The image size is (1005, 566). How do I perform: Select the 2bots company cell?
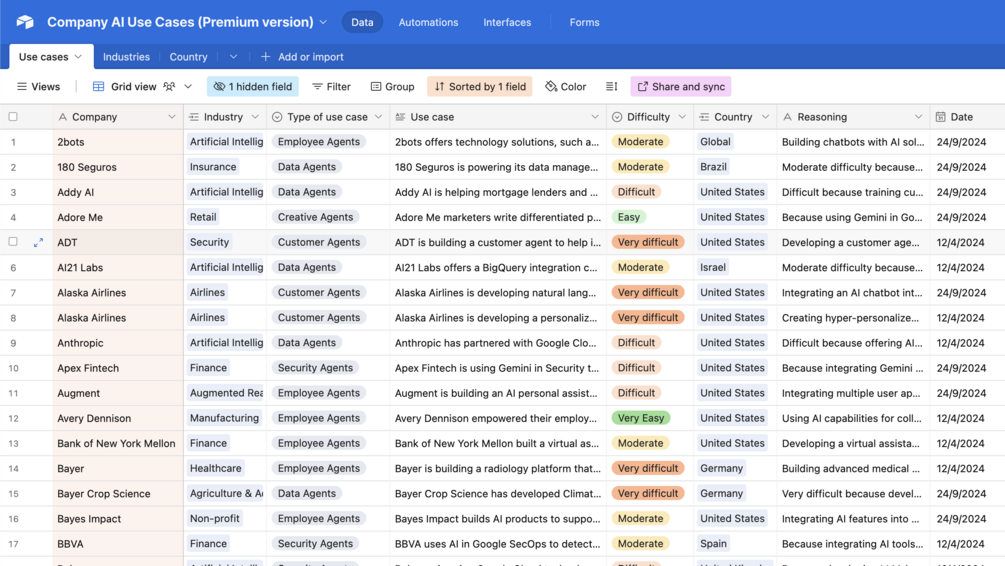click(x=118, y=142)
